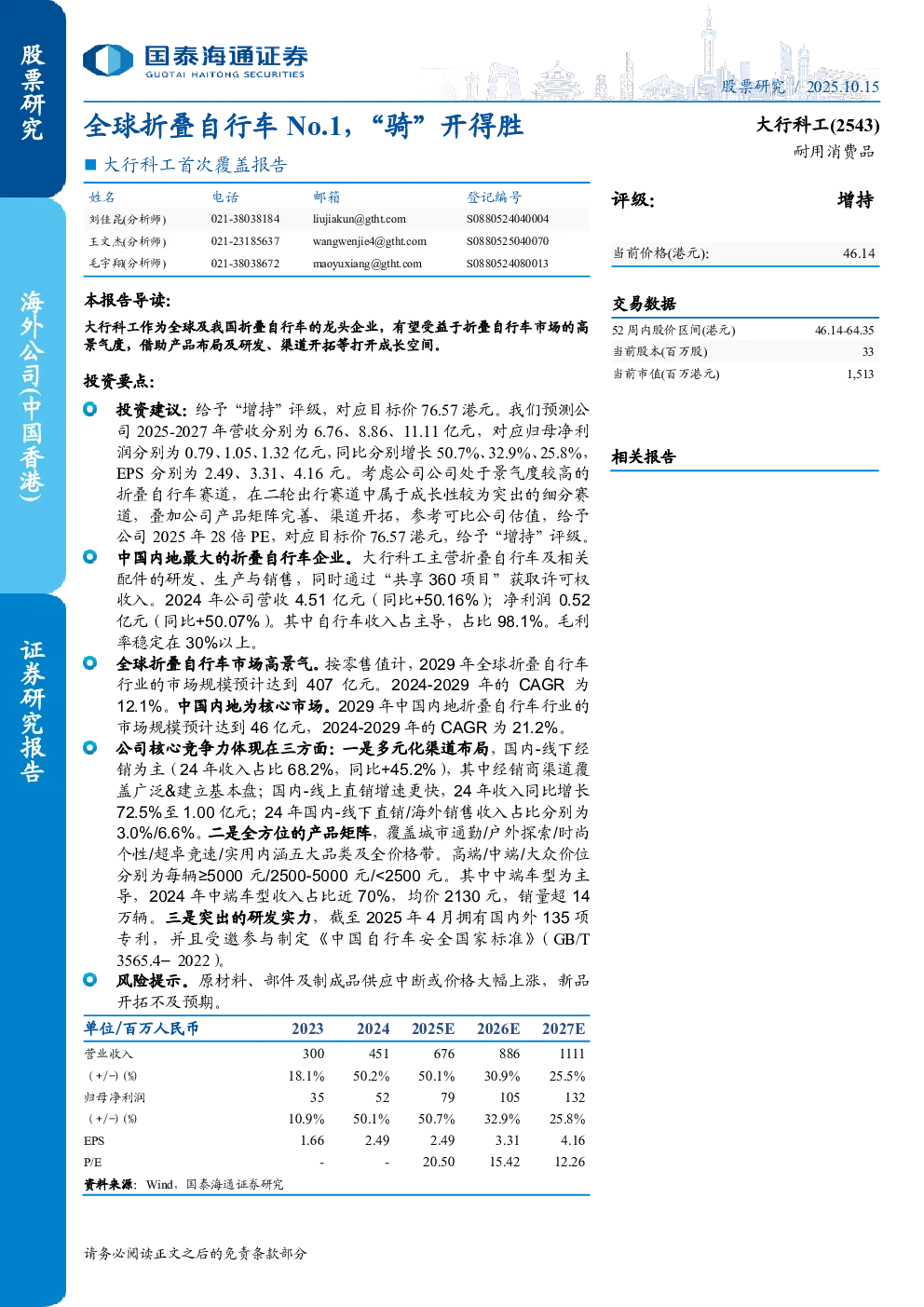Click blue square before 大行科工首次覆盖报告

pyautogui.click(x=90, y=165)
